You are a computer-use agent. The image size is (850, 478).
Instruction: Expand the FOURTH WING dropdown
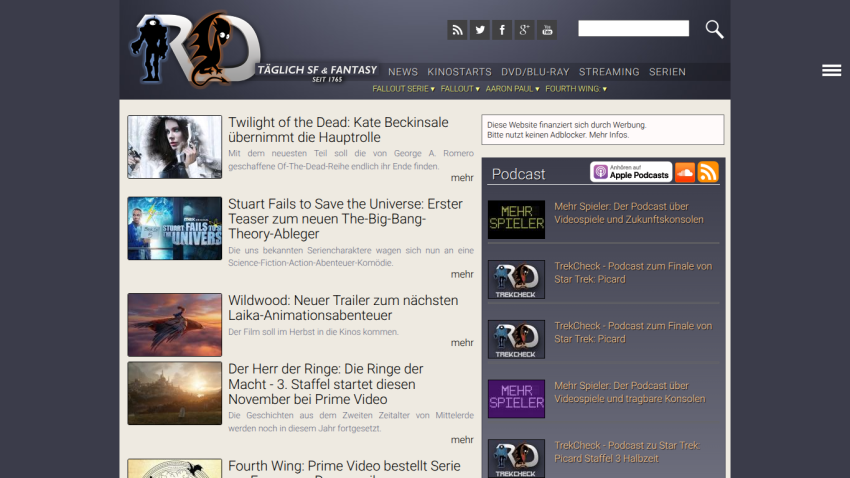coord(576,89)
